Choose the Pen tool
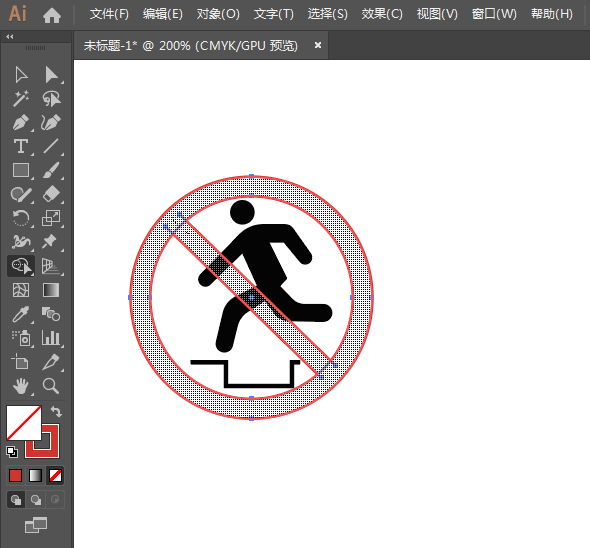The width and height of the screenshot is (590, 548). [21, 123]
